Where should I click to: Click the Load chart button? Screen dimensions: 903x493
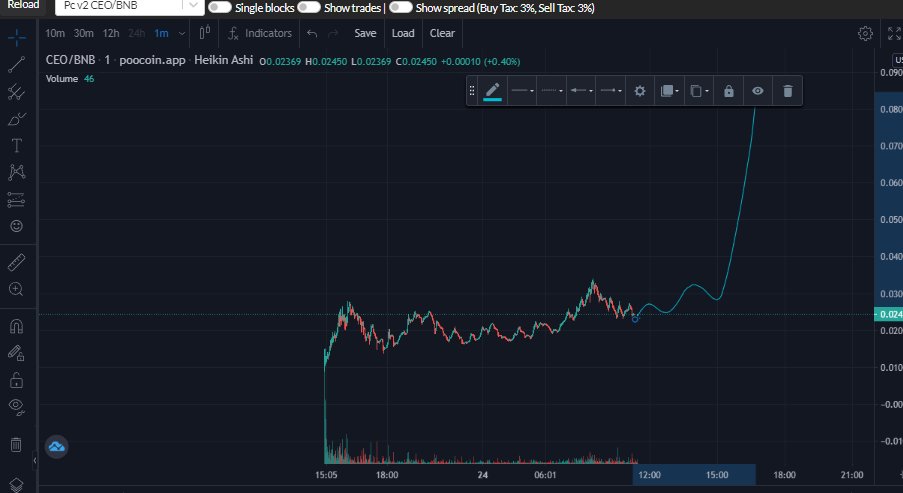click(x=403, y=33)
